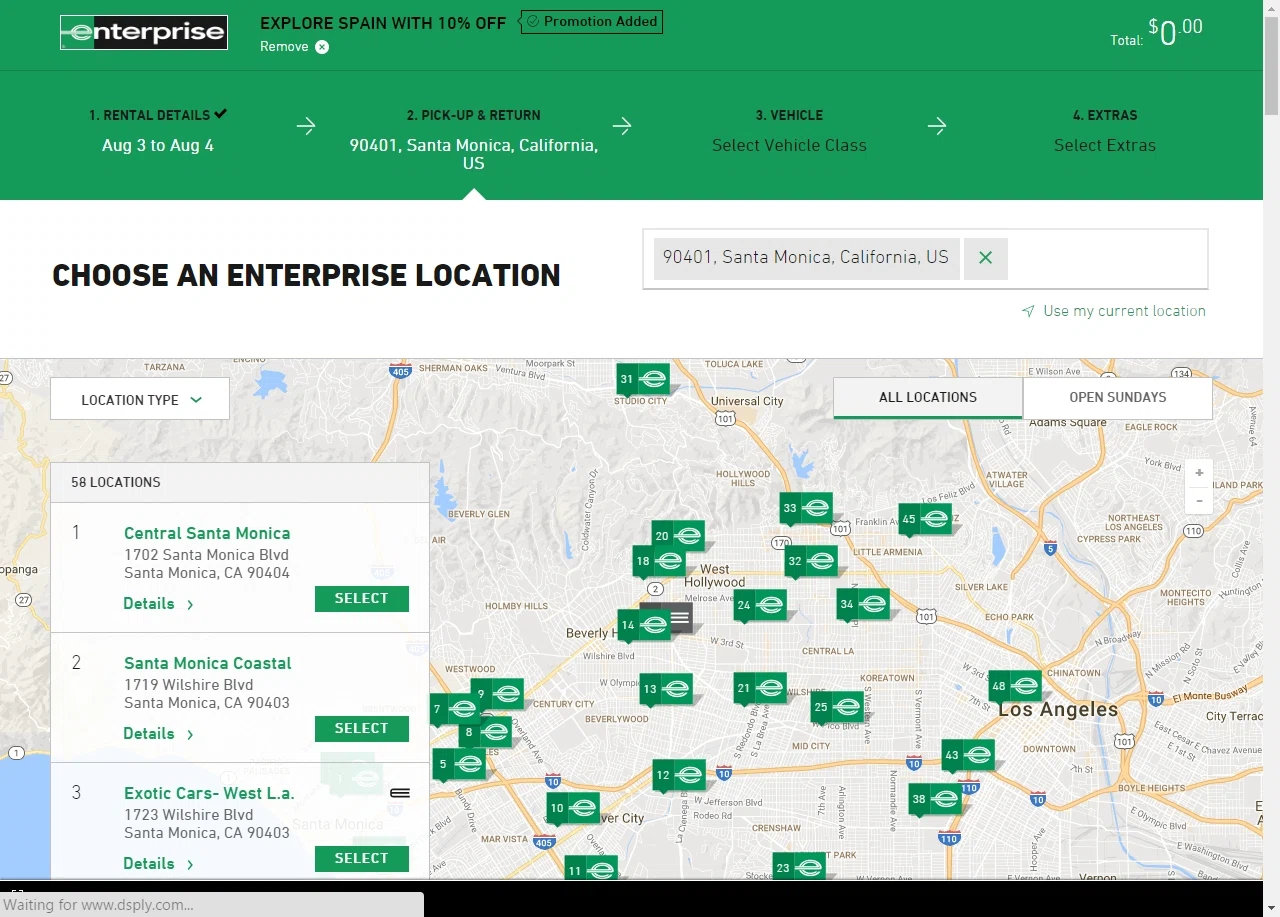The image size is (1280, 917).
Task: Select location pin 34
Action: (863, 604)
